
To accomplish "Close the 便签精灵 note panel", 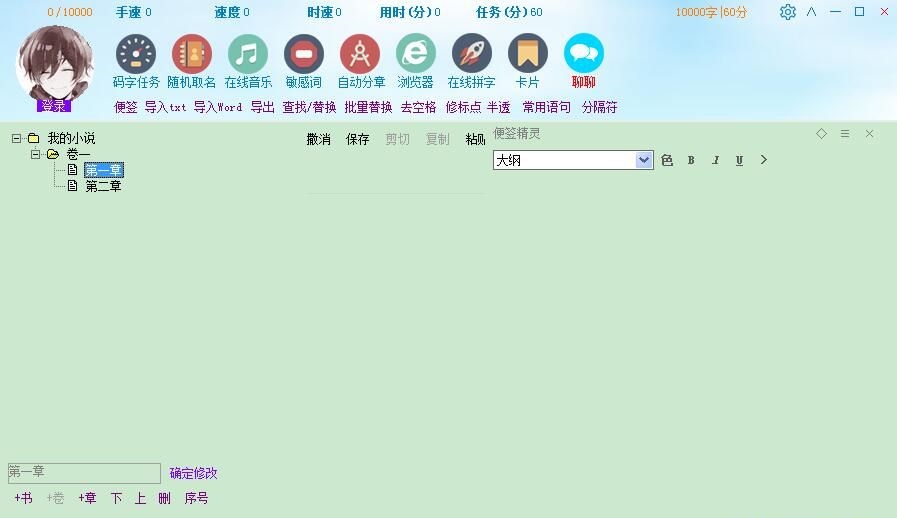I will pos(870,133).
